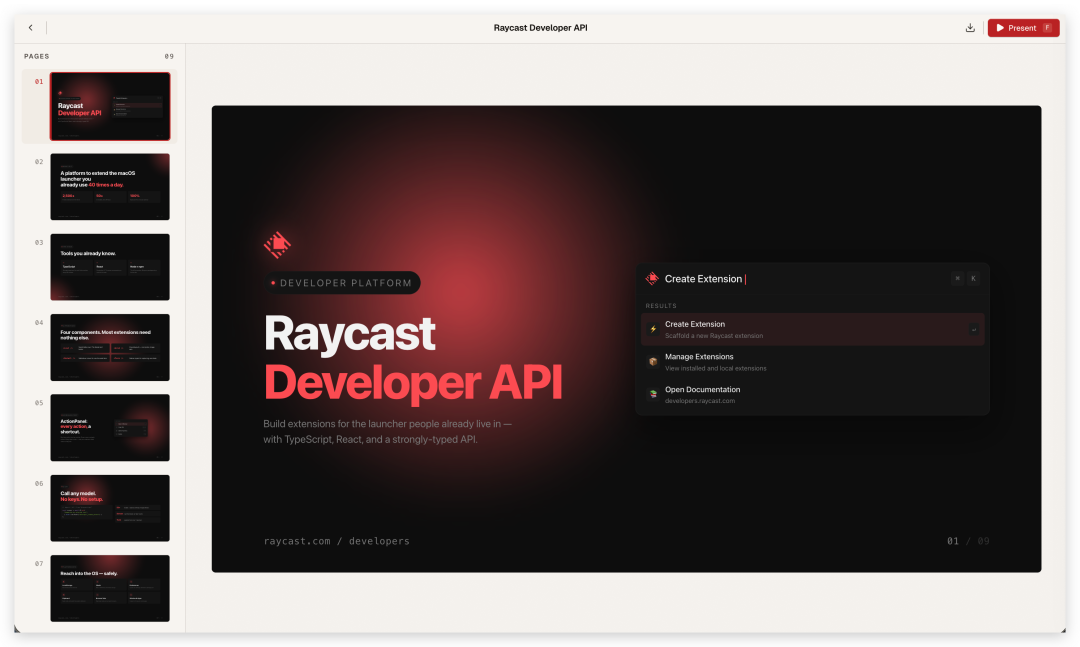Open page 04 'Four components' thumbnail
Image resolution: width=1080 pixels, height=647 pixels.
pyautogui.click(x=110, y=347)
